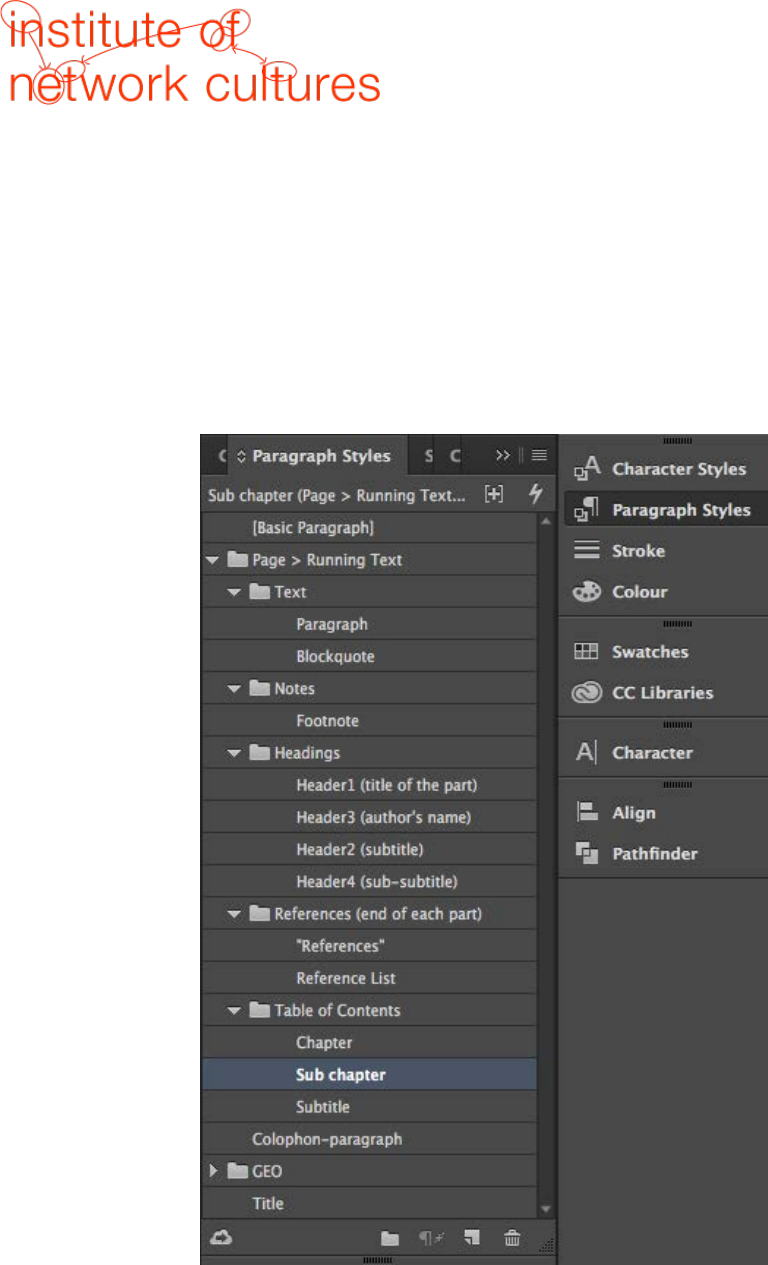Create a new paragraph style
Screen dimensions: 768x1265
coord(470,1238)
